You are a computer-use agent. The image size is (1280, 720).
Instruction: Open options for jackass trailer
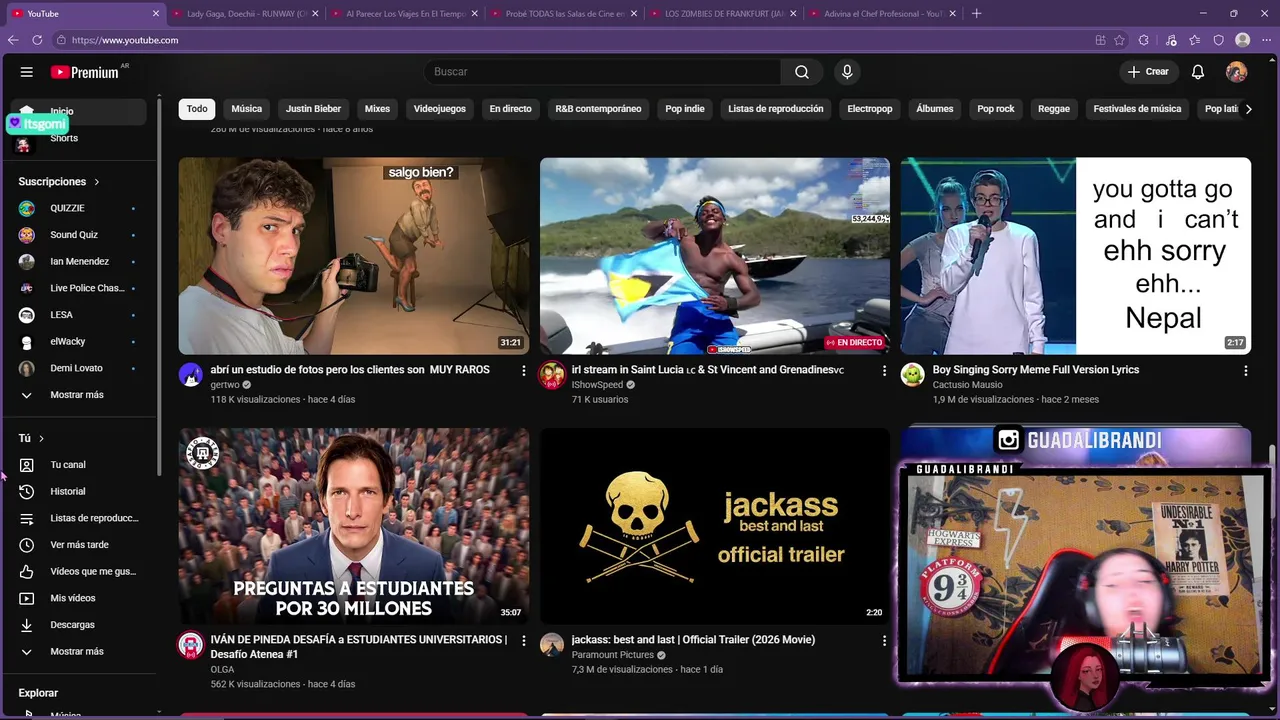pos(884,640)
